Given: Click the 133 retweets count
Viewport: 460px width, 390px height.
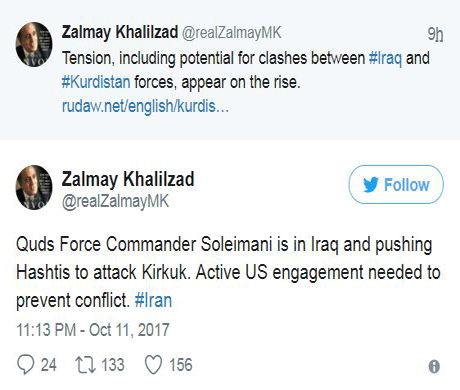Looking at the screenshot, I should [113, 364].
